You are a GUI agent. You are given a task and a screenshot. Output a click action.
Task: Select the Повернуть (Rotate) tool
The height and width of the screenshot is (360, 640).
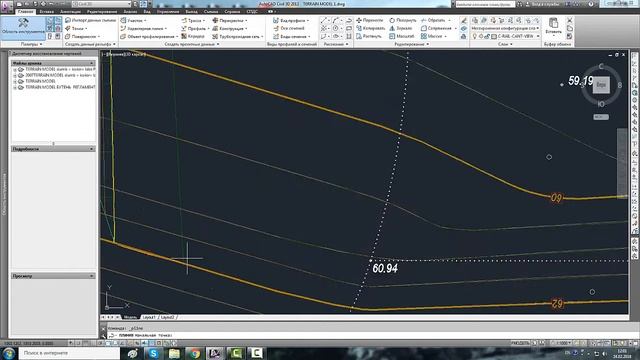(x=403, y=20)
